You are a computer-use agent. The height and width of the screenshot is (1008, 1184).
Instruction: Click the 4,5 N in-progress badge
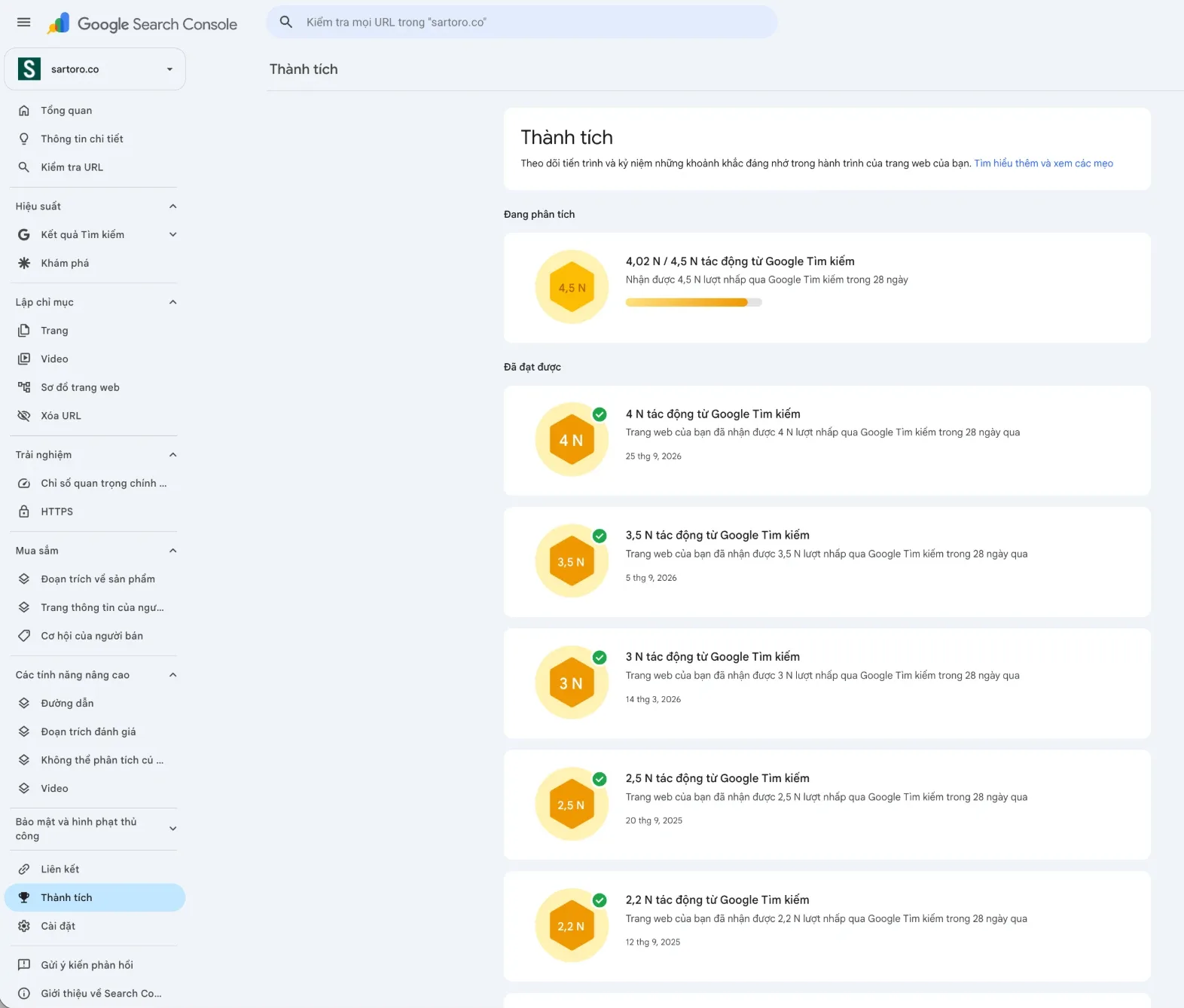[572, 287]
